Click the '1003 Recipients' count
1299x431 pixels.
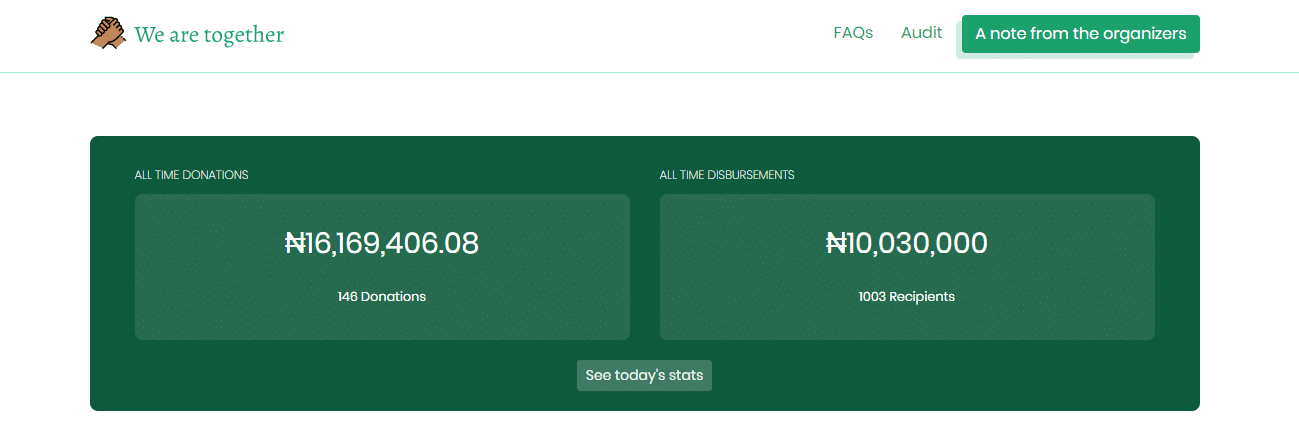point(907,297)
